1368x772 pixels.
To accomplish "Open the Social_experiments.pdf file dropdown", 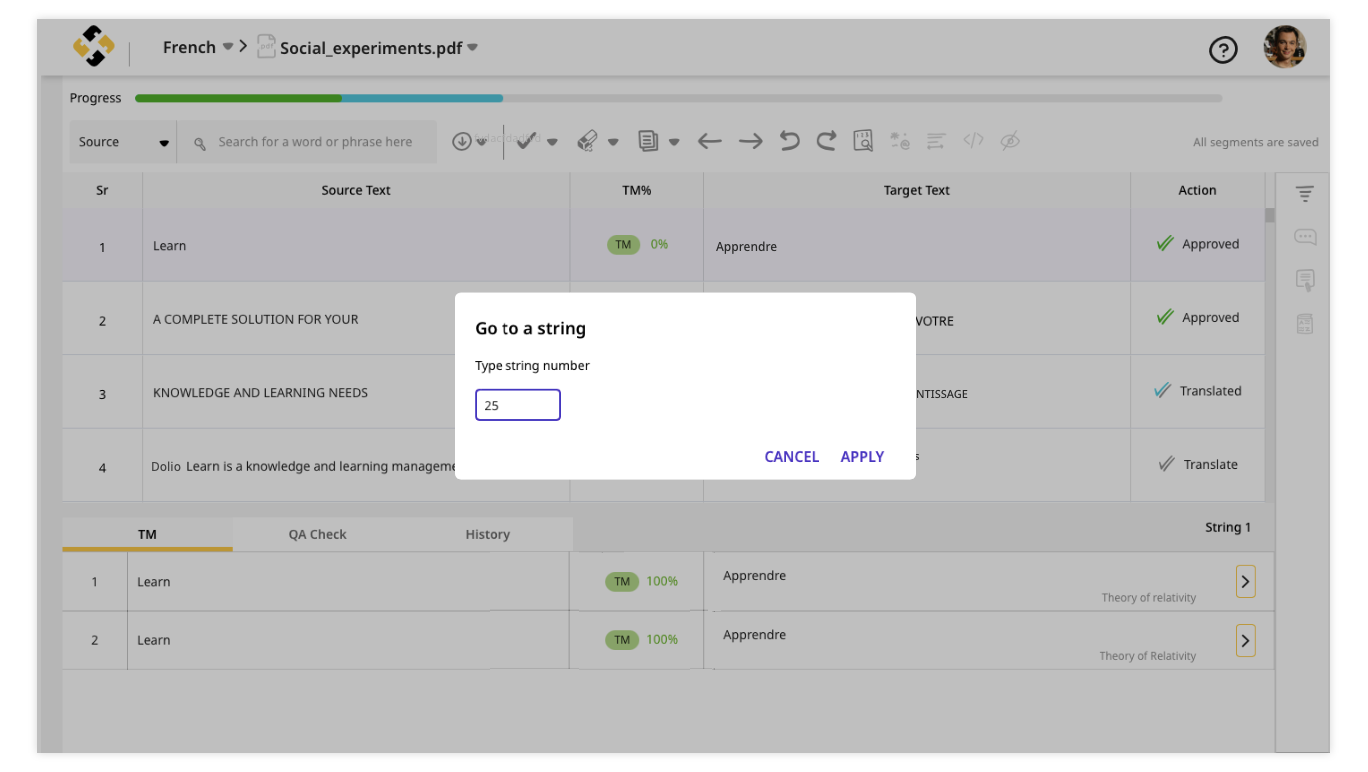I will [x=472, y=47].
